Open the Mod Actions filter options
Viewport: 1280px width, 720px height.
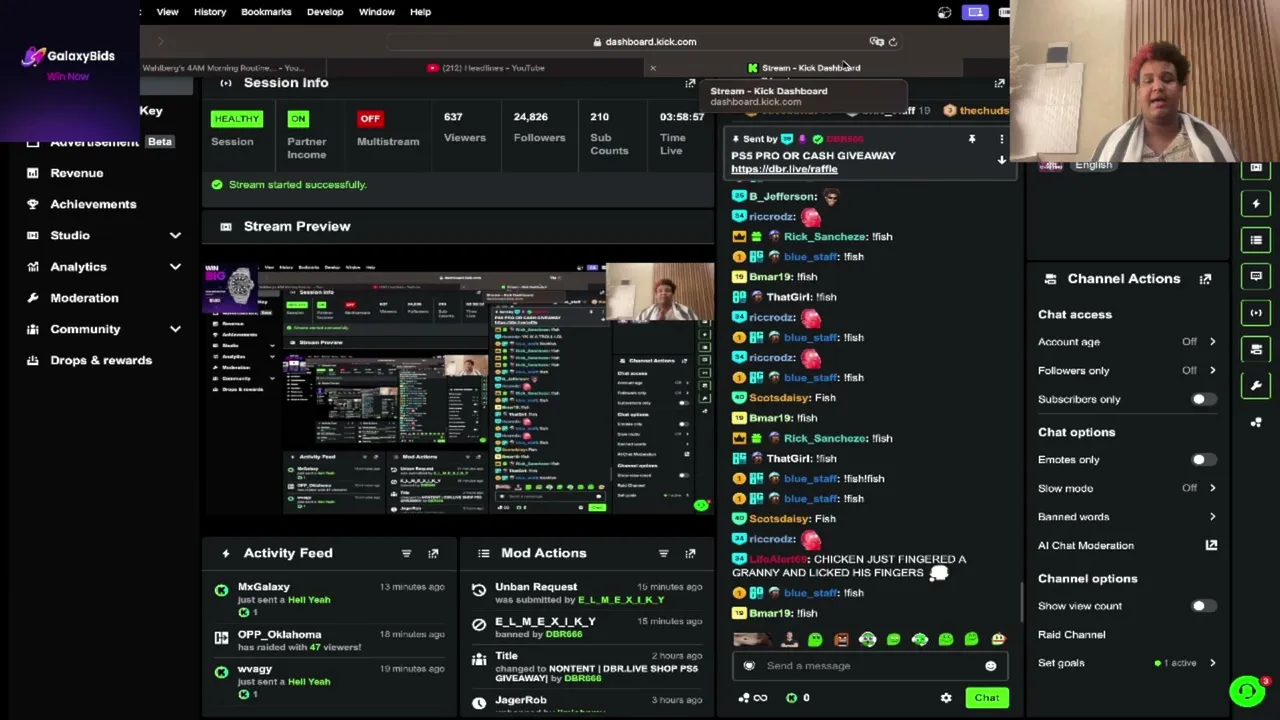pyautogui.click(x=663, y=553)
